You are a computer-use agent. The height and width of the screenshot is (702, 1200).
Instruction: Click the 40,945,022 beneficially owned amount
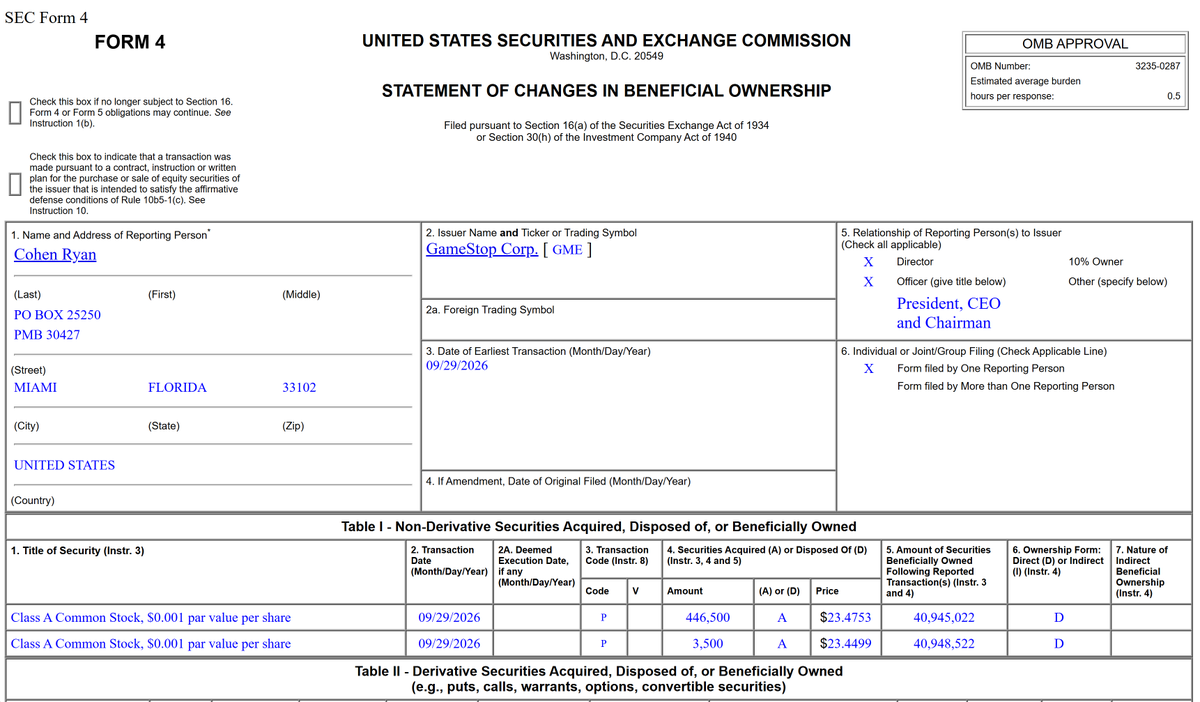tap(944, 618)
